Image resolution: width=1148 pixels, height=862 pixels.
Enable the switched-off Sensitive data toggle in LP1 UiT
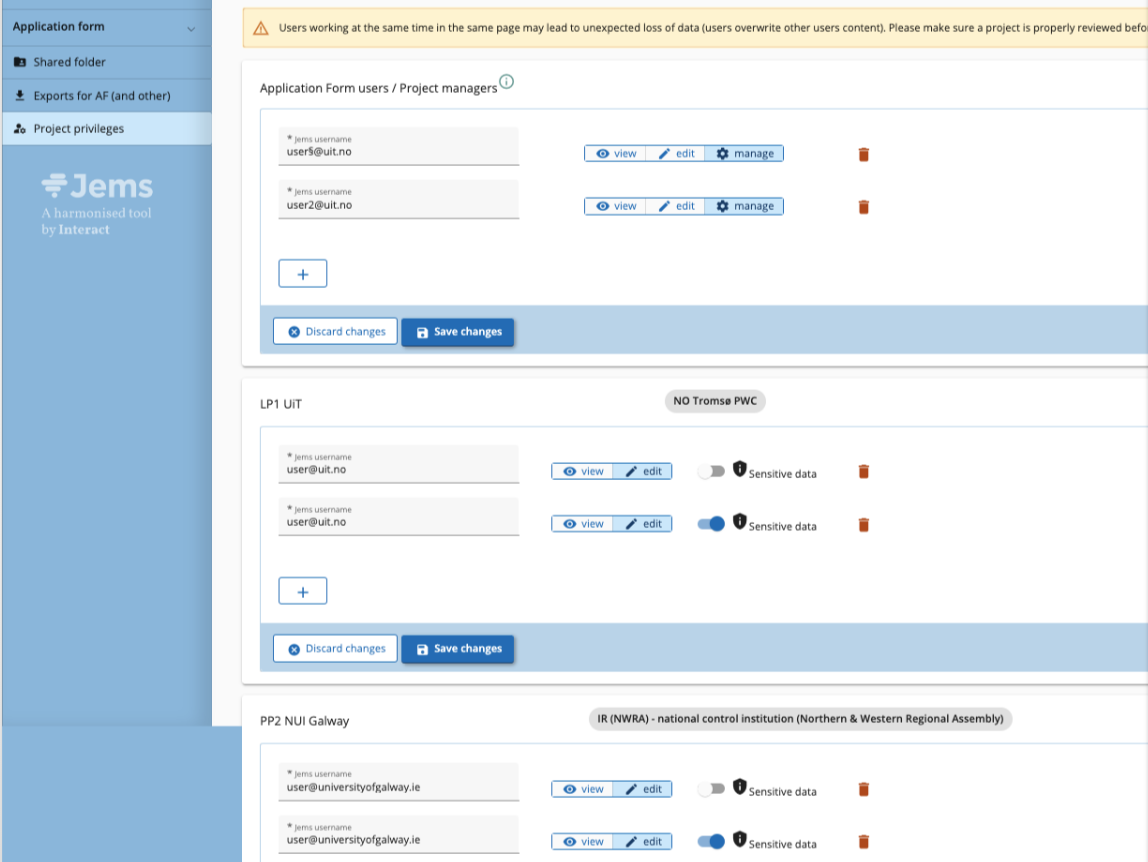click(x=711, y=471)
